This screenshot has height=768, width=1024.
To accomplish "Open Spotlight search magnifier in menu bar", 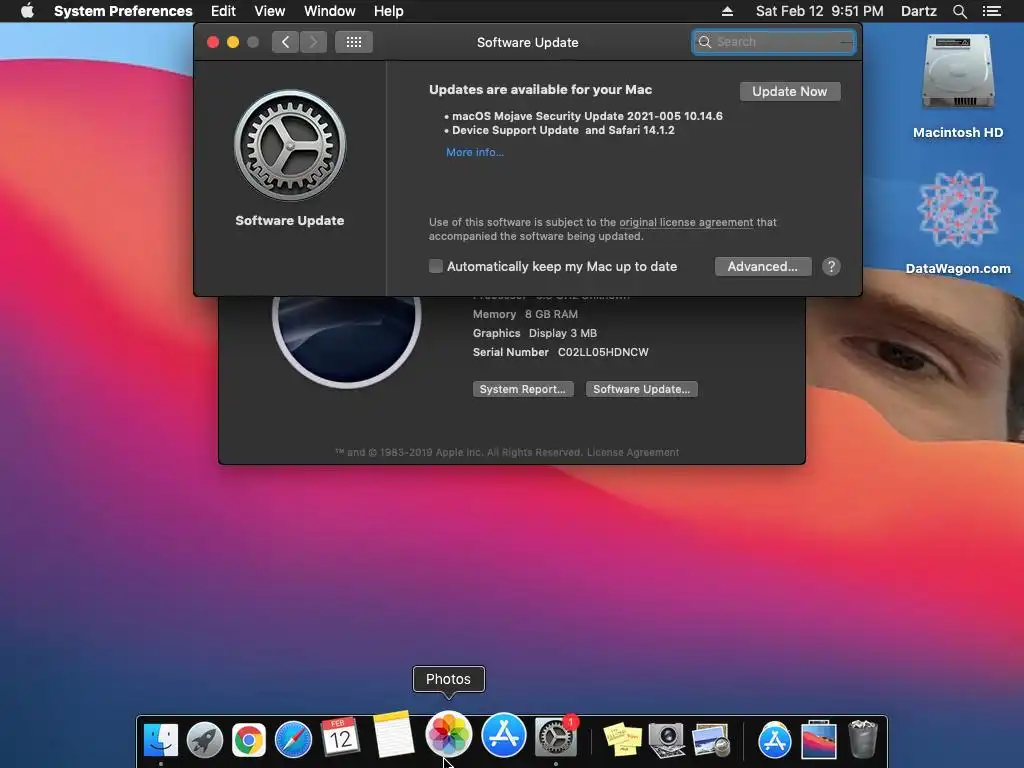I will click(x=959, y=11).
